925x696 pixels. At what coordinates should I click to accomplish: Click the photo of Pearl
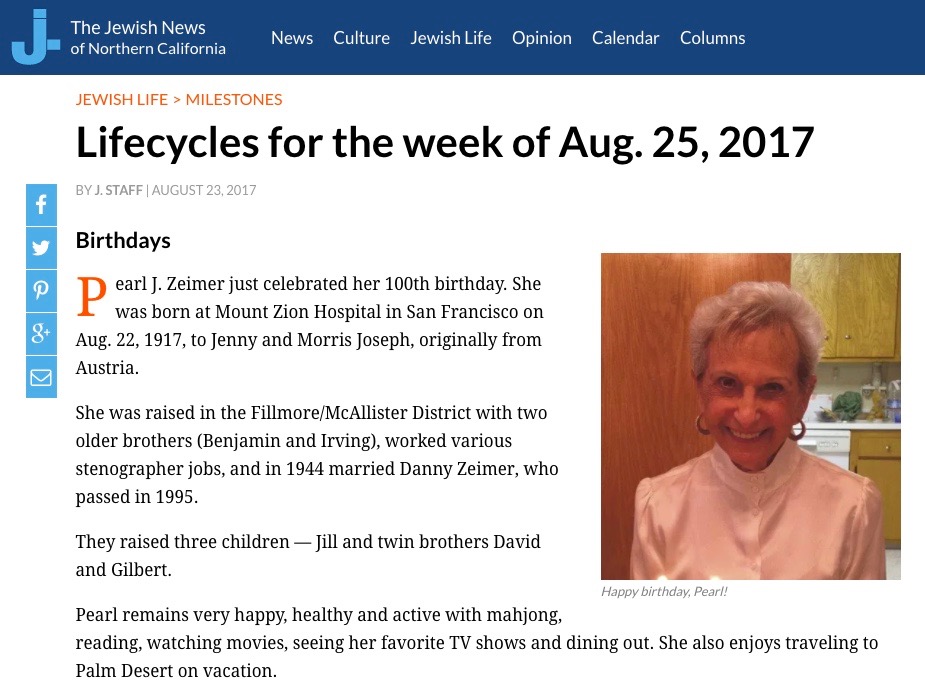750,416
